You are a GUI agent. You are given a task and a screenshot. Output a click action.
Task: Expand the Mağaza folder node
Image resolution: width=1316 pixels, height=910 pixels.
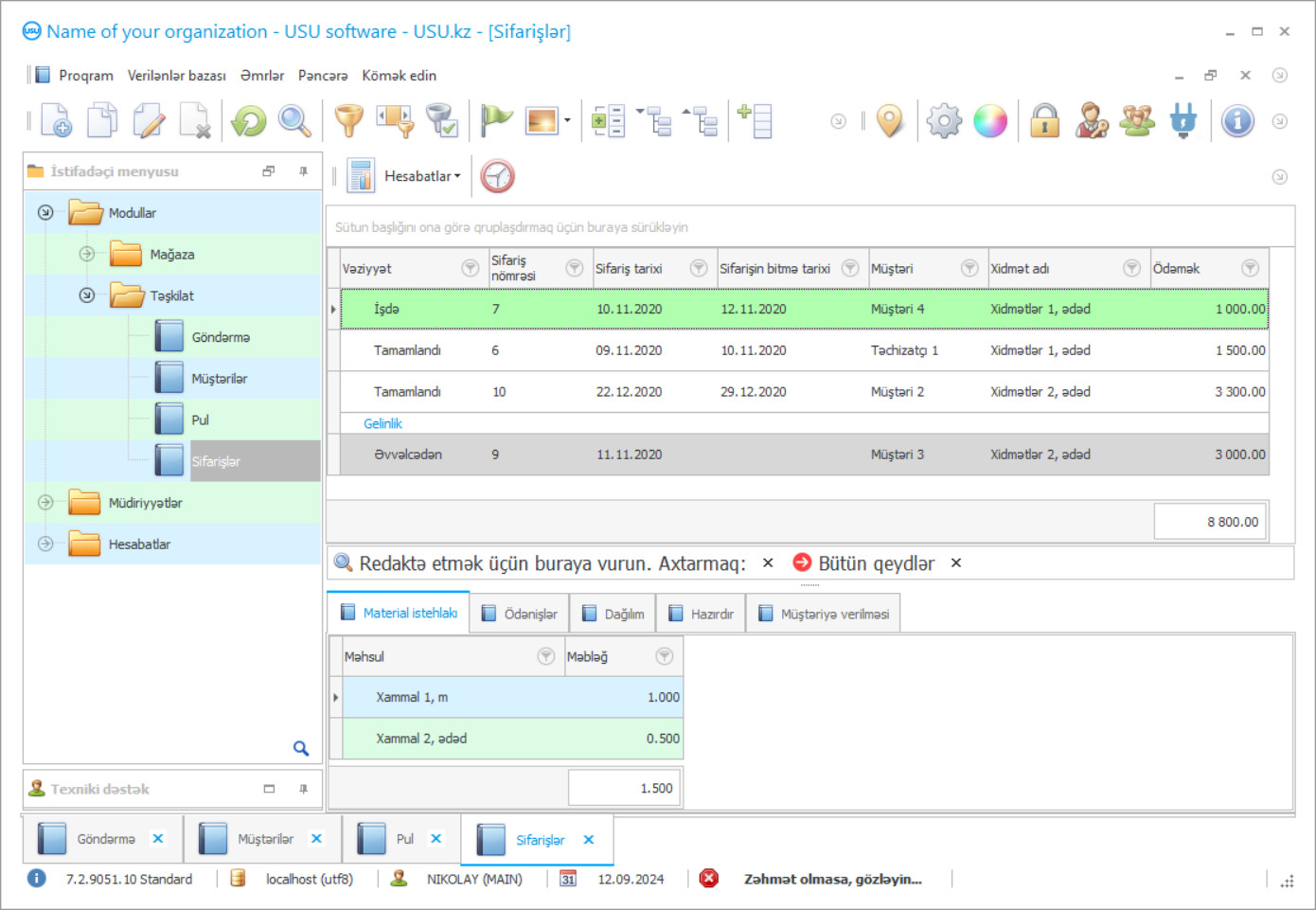click(87, 254)
